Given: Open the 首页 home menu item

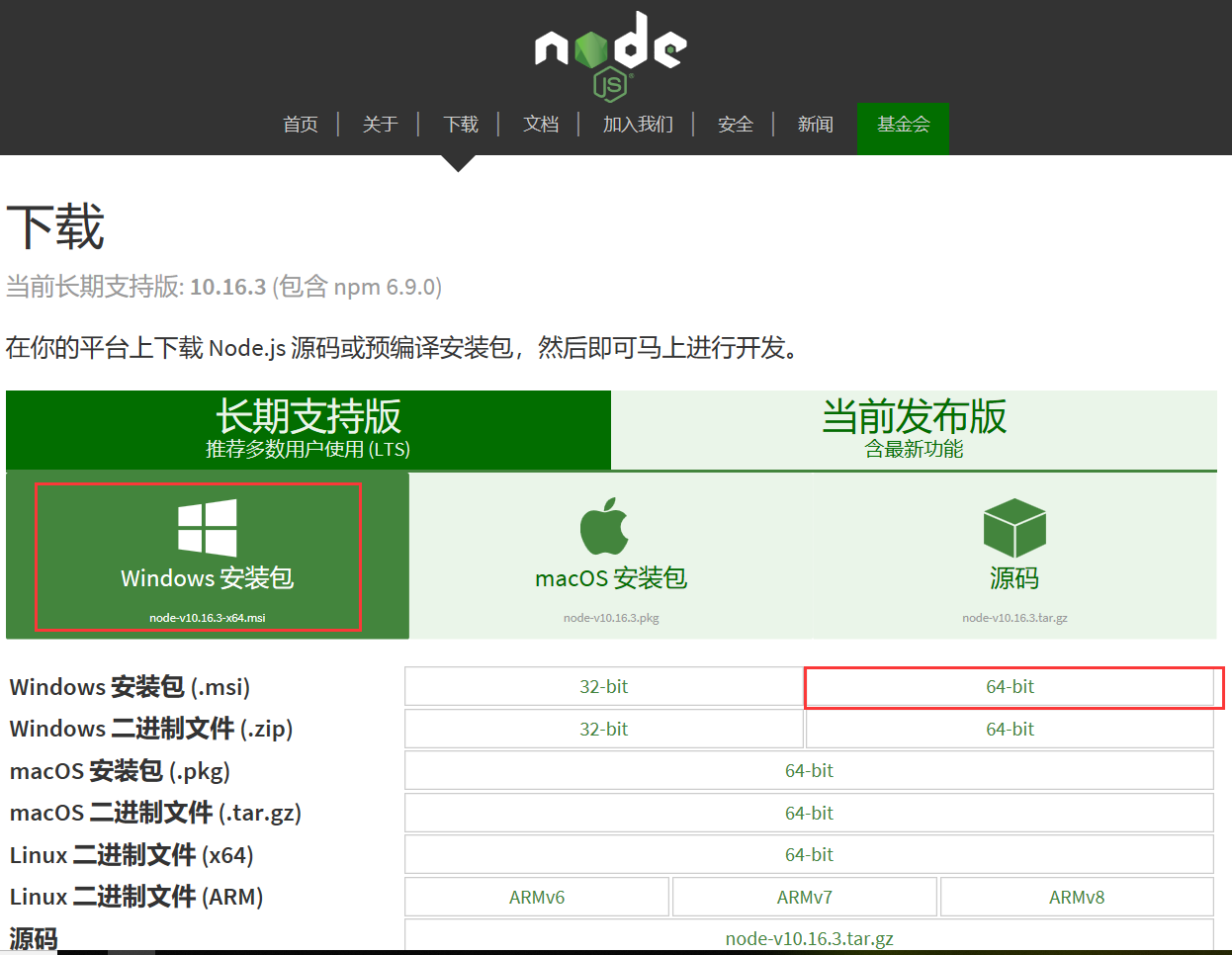Looking at the screenshot, I should click(x=301, y=125).
